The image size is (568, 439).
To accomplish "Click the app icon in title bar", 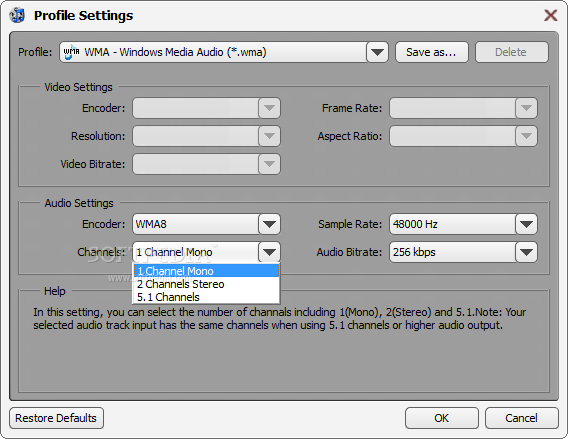I will click(17, 16).
